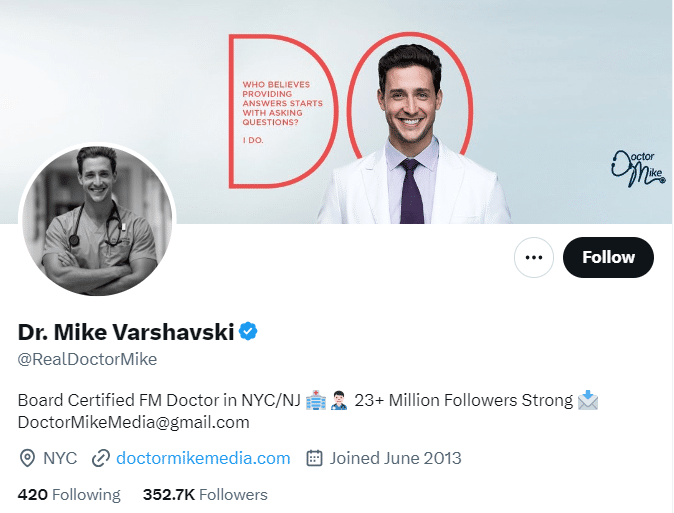View the 420 Following list
The height and width of the screenshot is (513, 674).
click(x=69, y=494)
